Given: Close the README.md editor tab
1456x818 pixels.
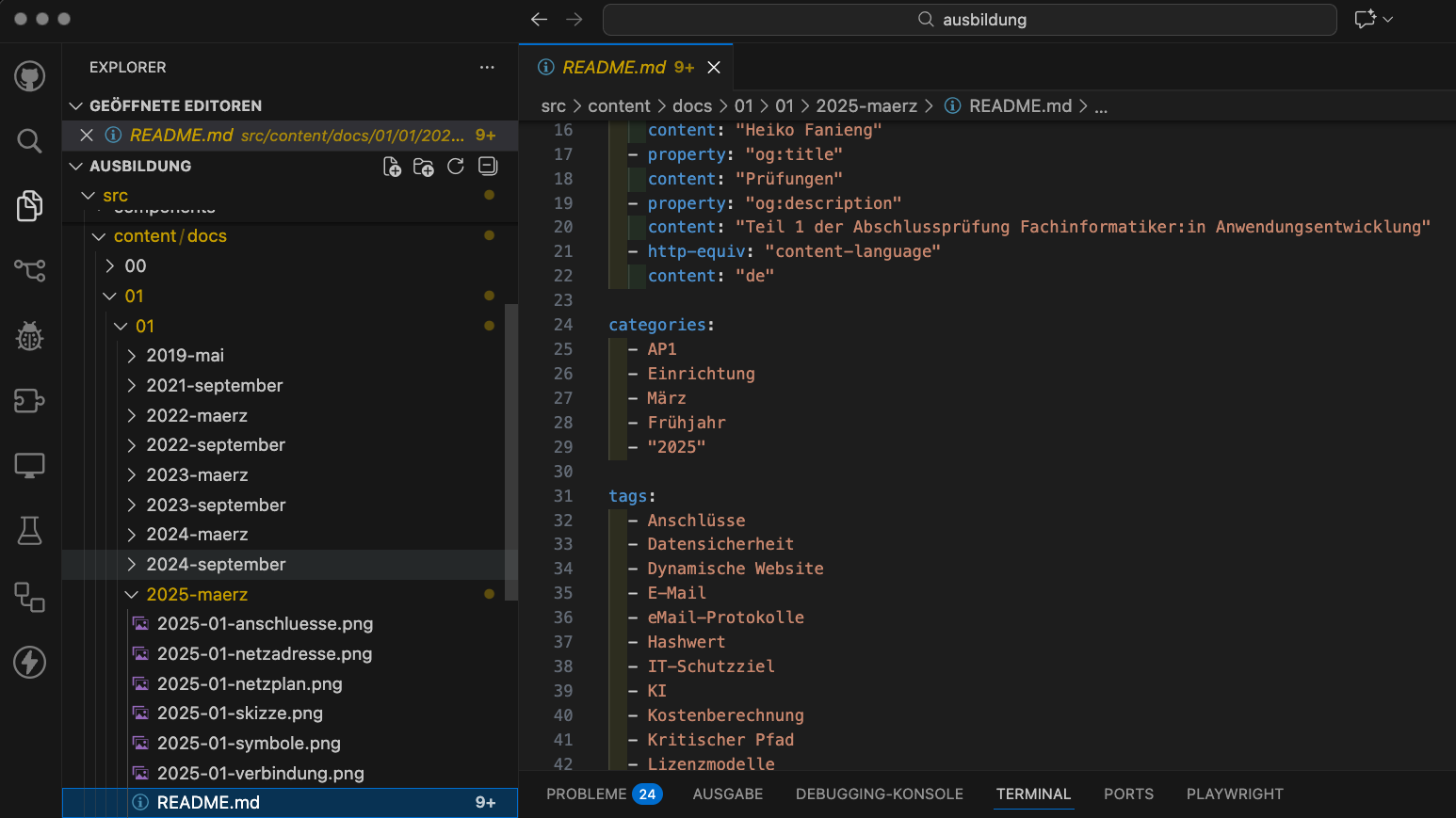Looking at the screenshot, I should pos(714,68).
